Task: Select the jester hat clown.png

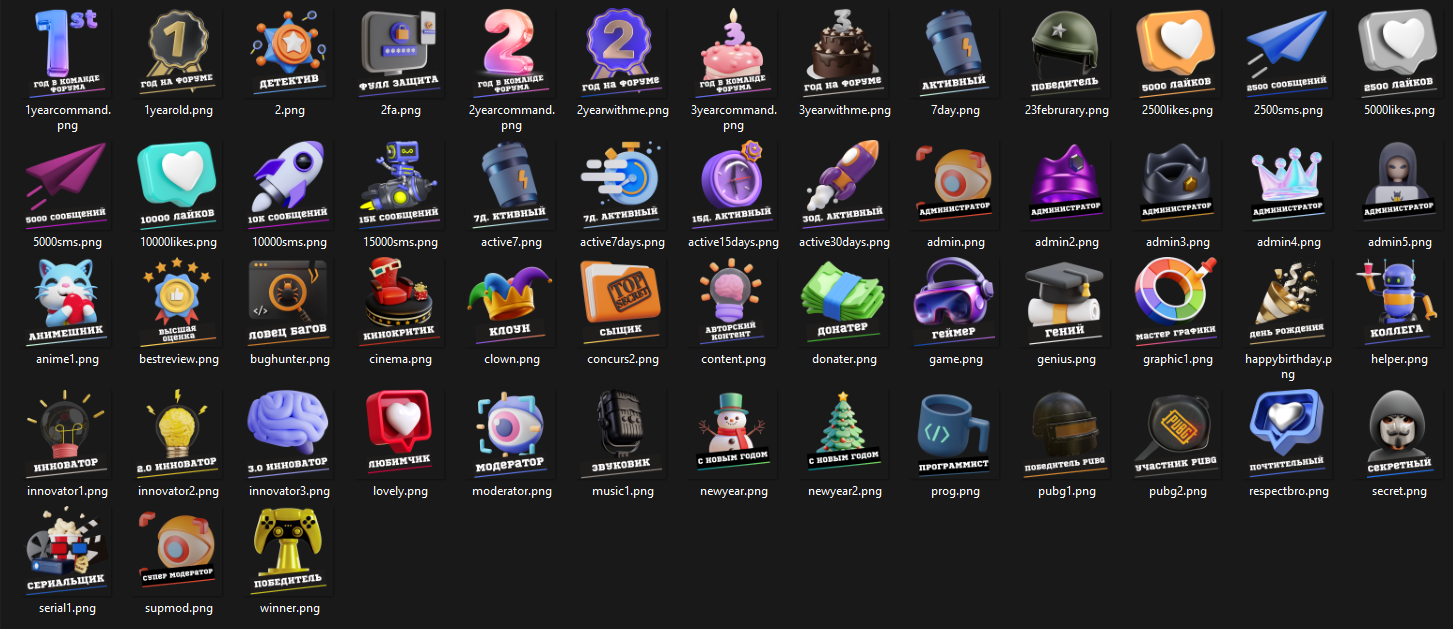Action: [512, 302]
